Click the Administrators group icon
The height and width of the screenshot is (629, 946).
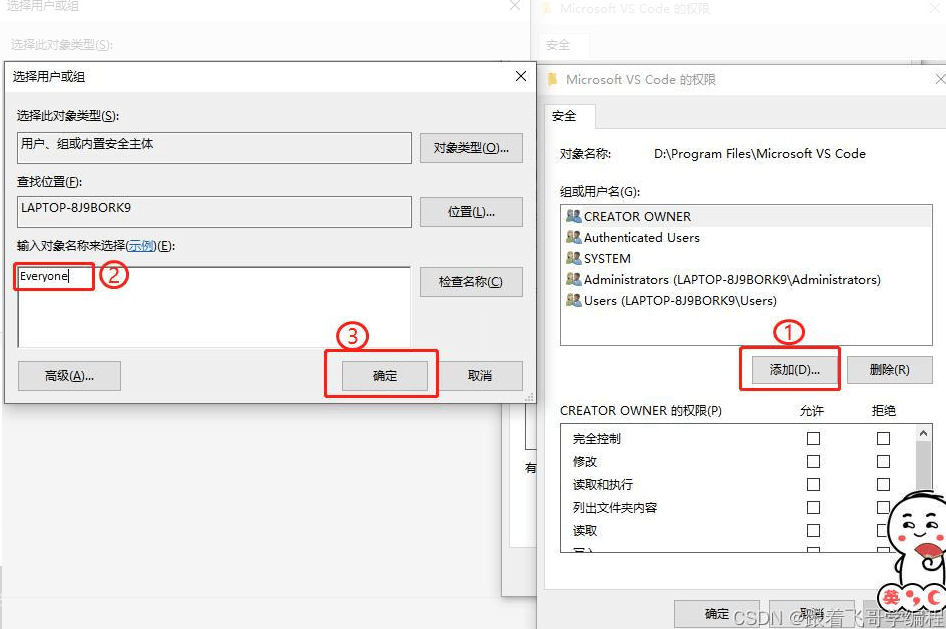(573, 279)
